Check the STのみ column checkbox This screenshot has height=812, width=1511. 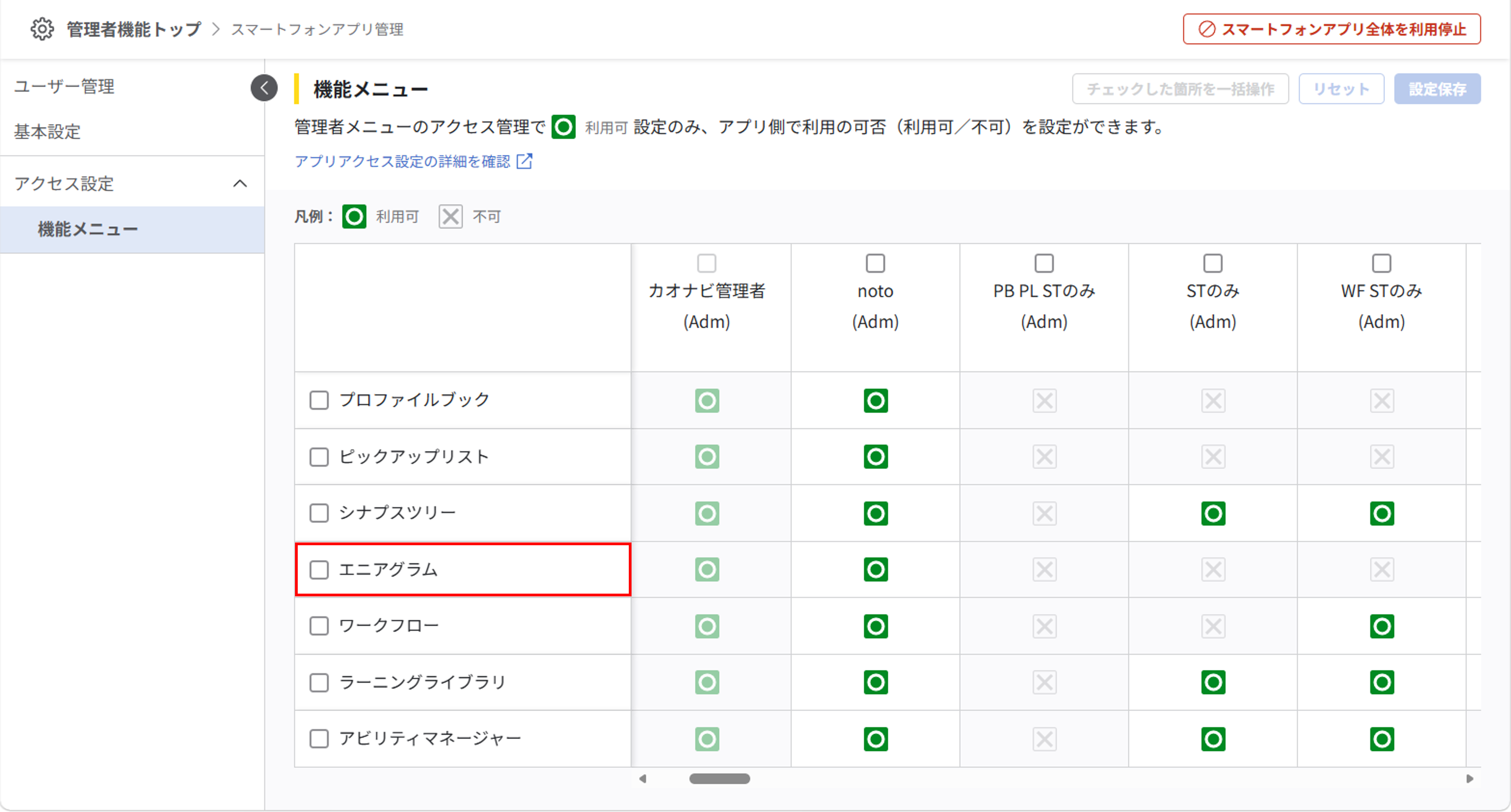pyautogui.click(x=1213, y=263)
